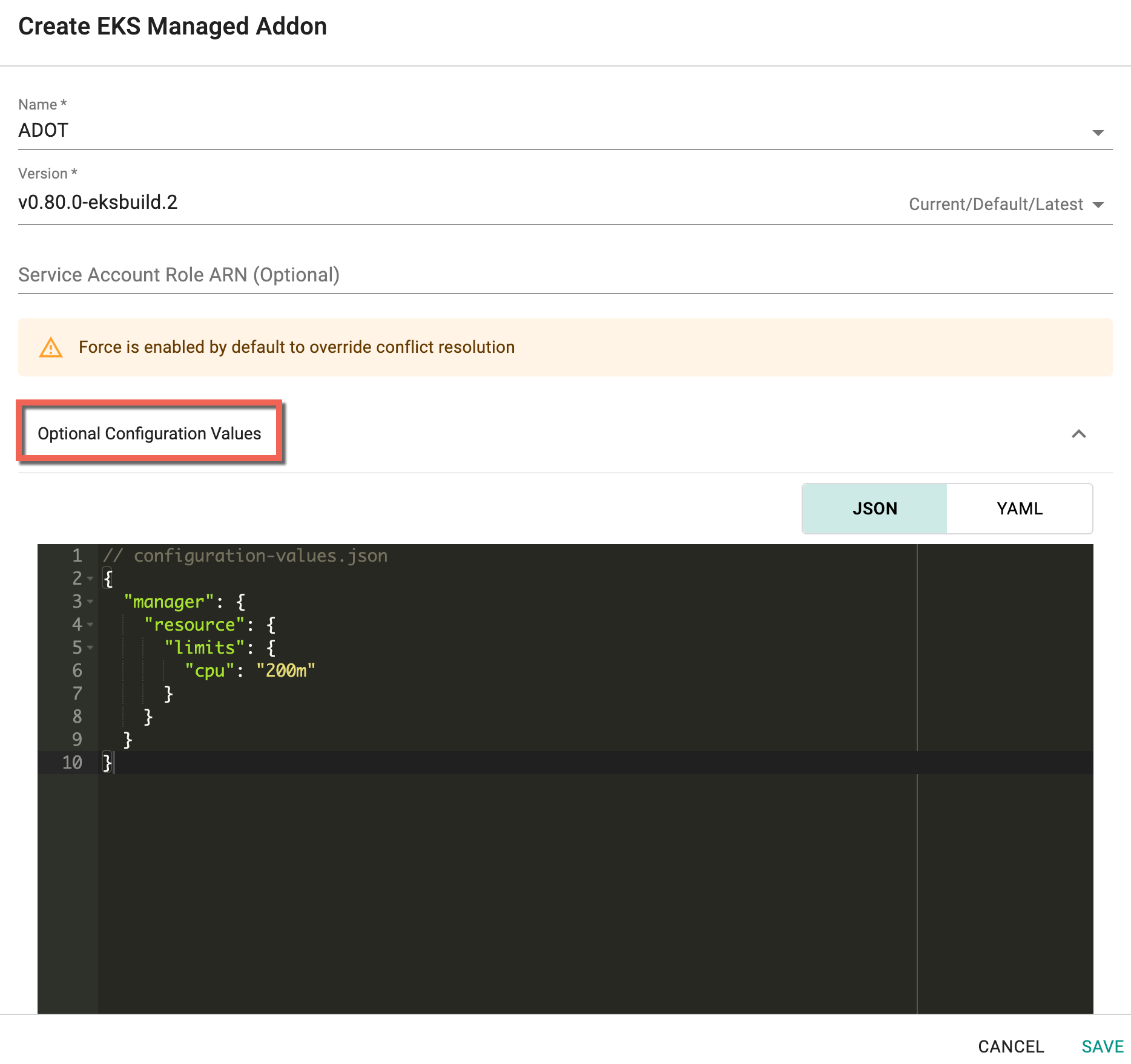This screenshot has width=1131, height=1064.
Task: Fold the manager block at line 3
Action: point(90,602)
